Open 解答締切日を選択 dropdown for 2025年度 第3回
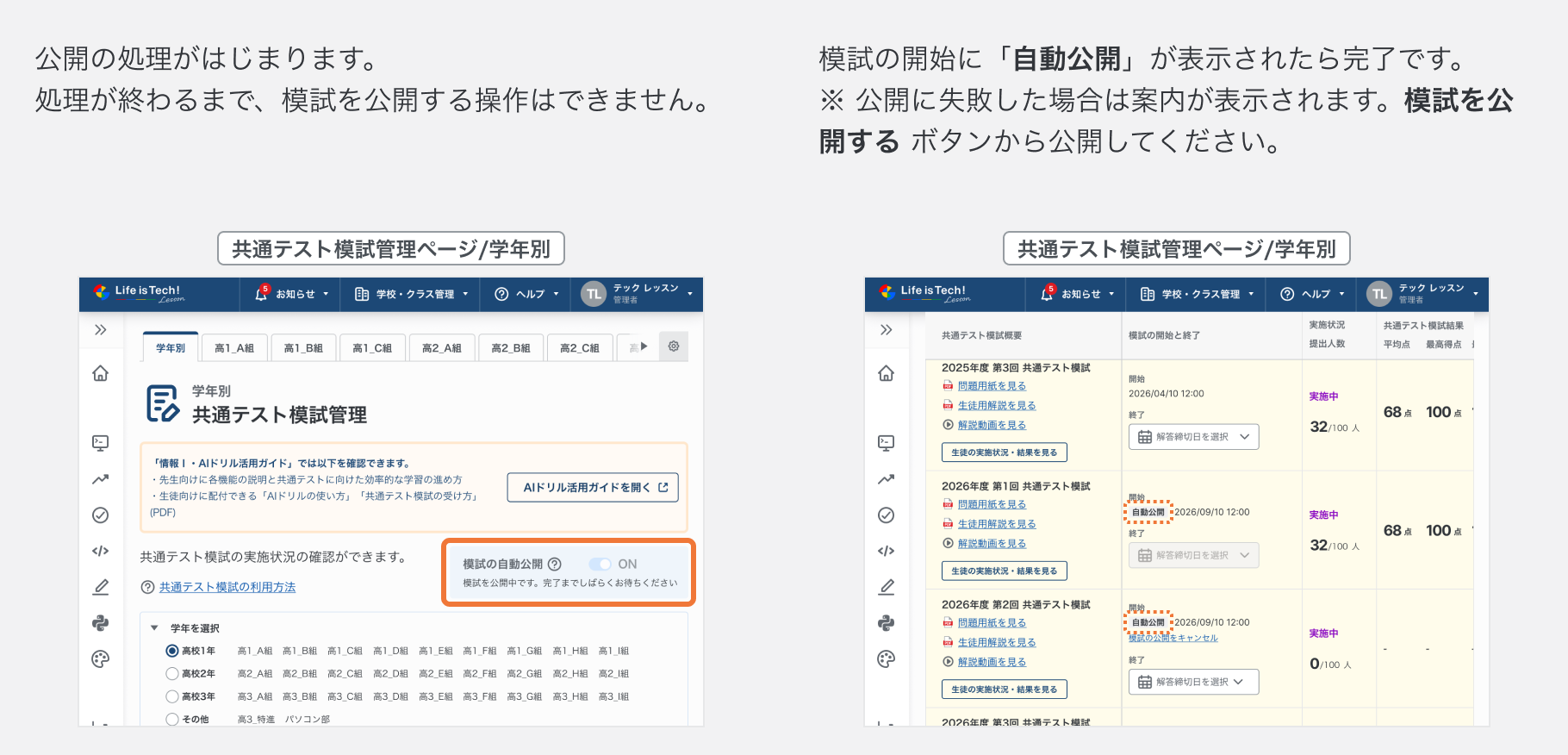 [1193, 437]
